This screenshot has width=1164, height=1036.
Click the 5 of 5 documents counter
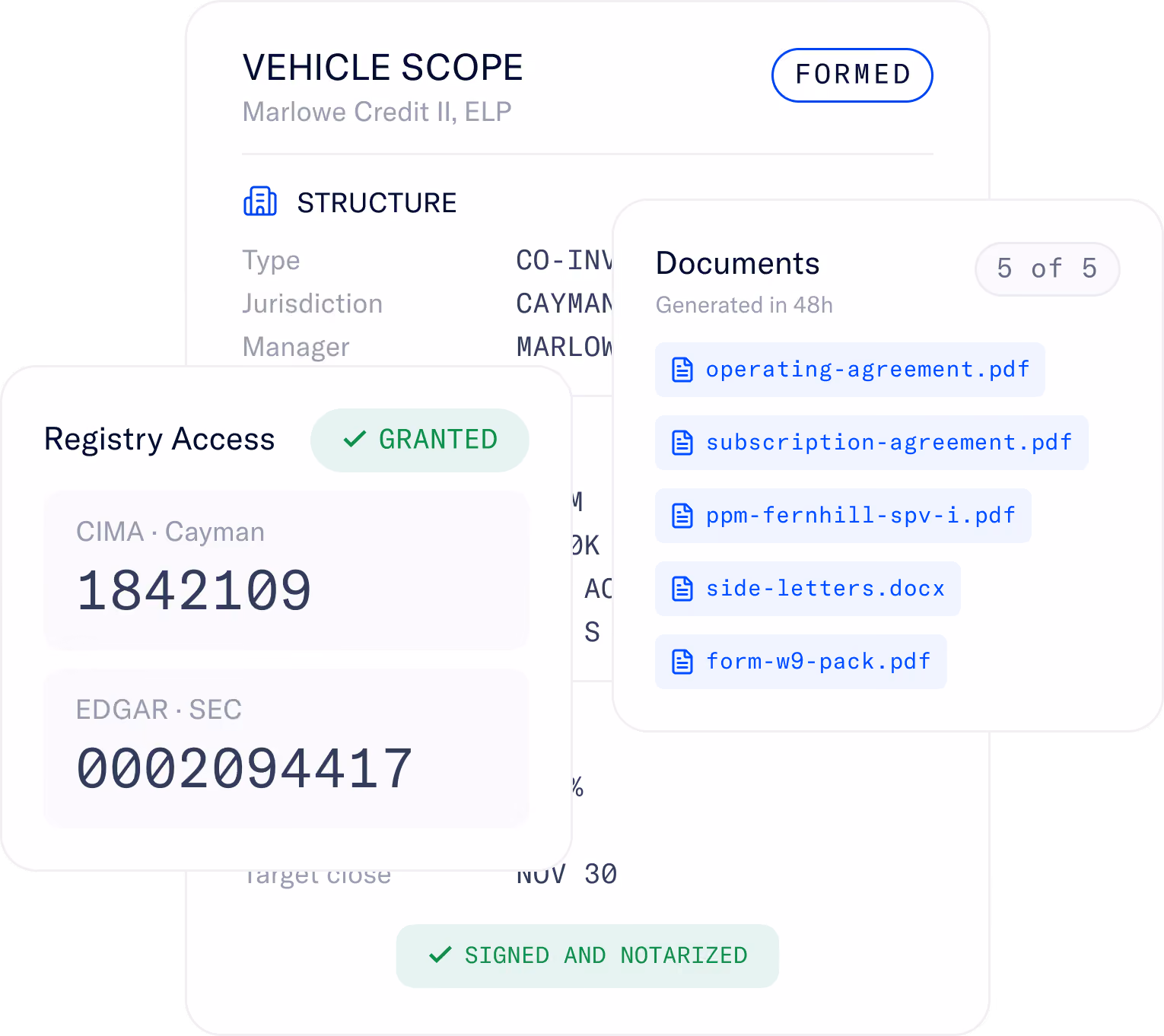1047,269
